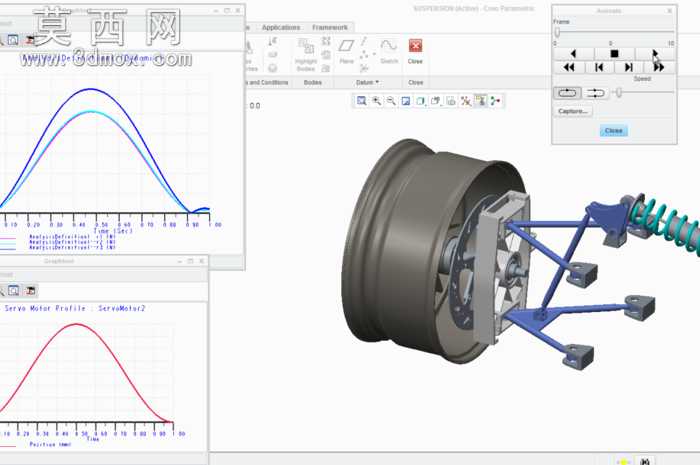The image size is (700, 465).
Task: Click the dark blue curve in upper graph
Action: pyautogui.click(x=92, y=89)
